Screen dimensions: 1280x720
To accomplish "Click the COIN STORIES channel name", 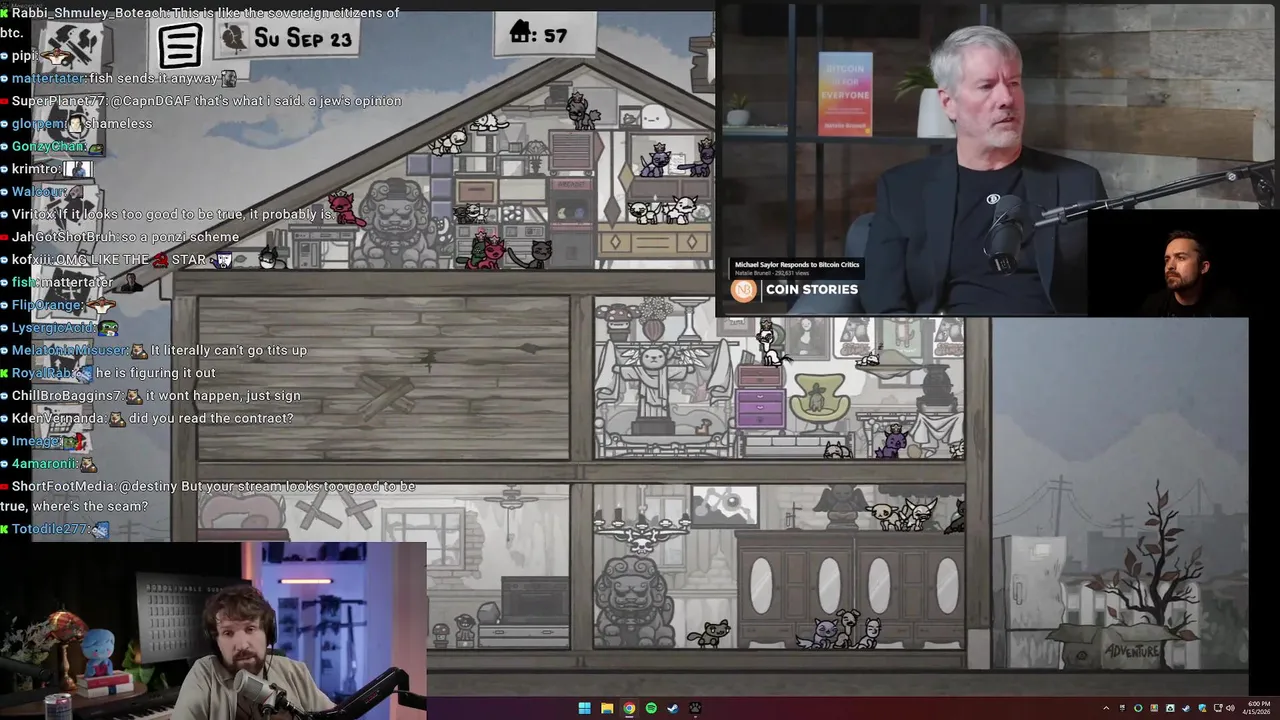I will (811, 289).
